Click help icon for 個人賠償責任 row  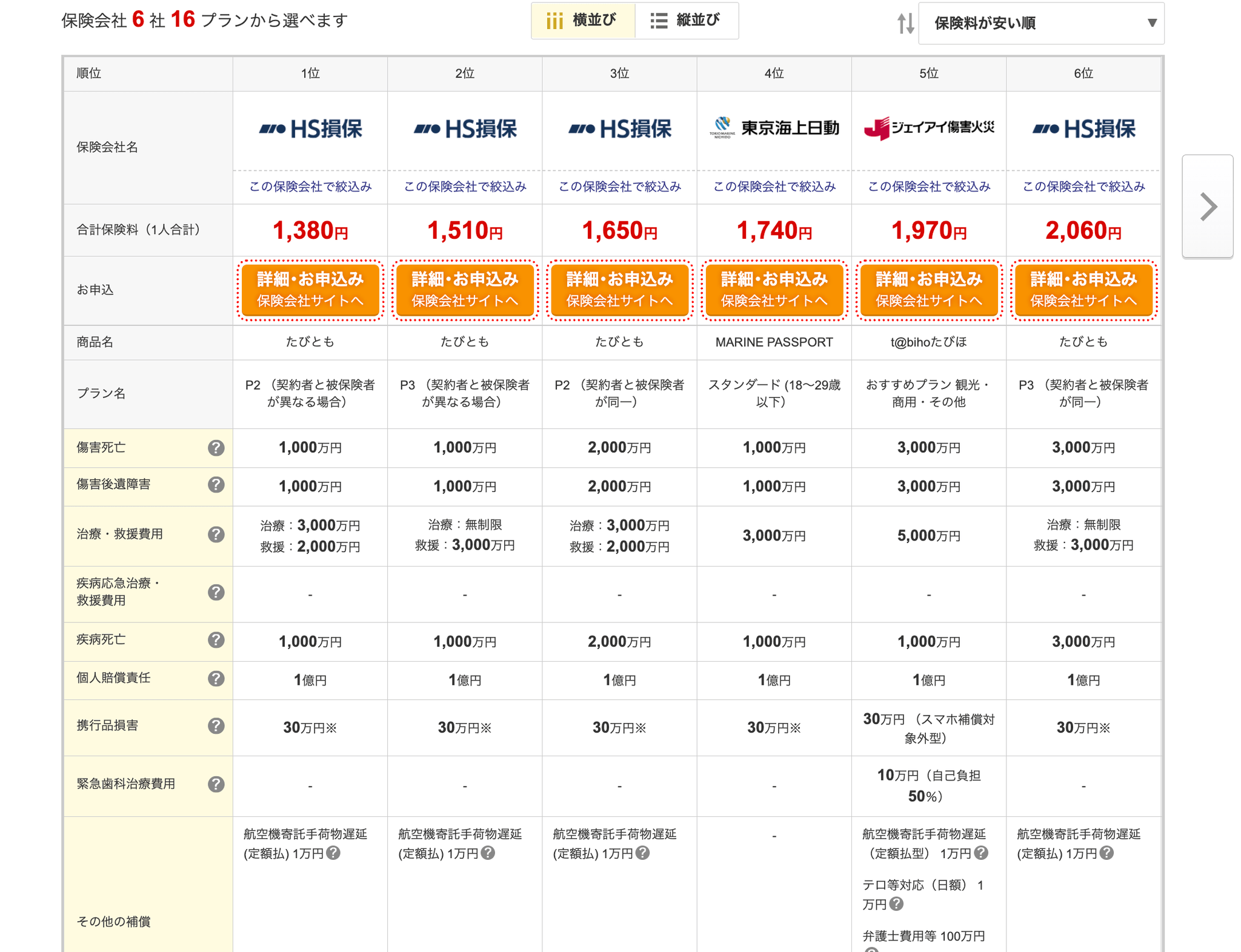click(x=216, y=678)
